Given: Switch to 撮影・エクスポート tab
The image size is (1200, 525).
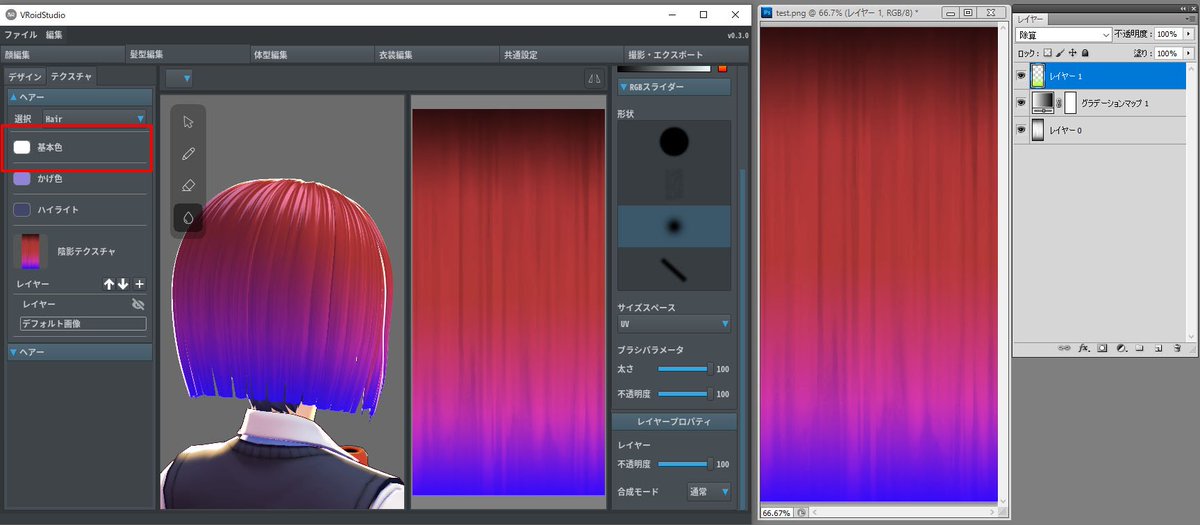Looking at the screenshot, I should click(687, 54).
